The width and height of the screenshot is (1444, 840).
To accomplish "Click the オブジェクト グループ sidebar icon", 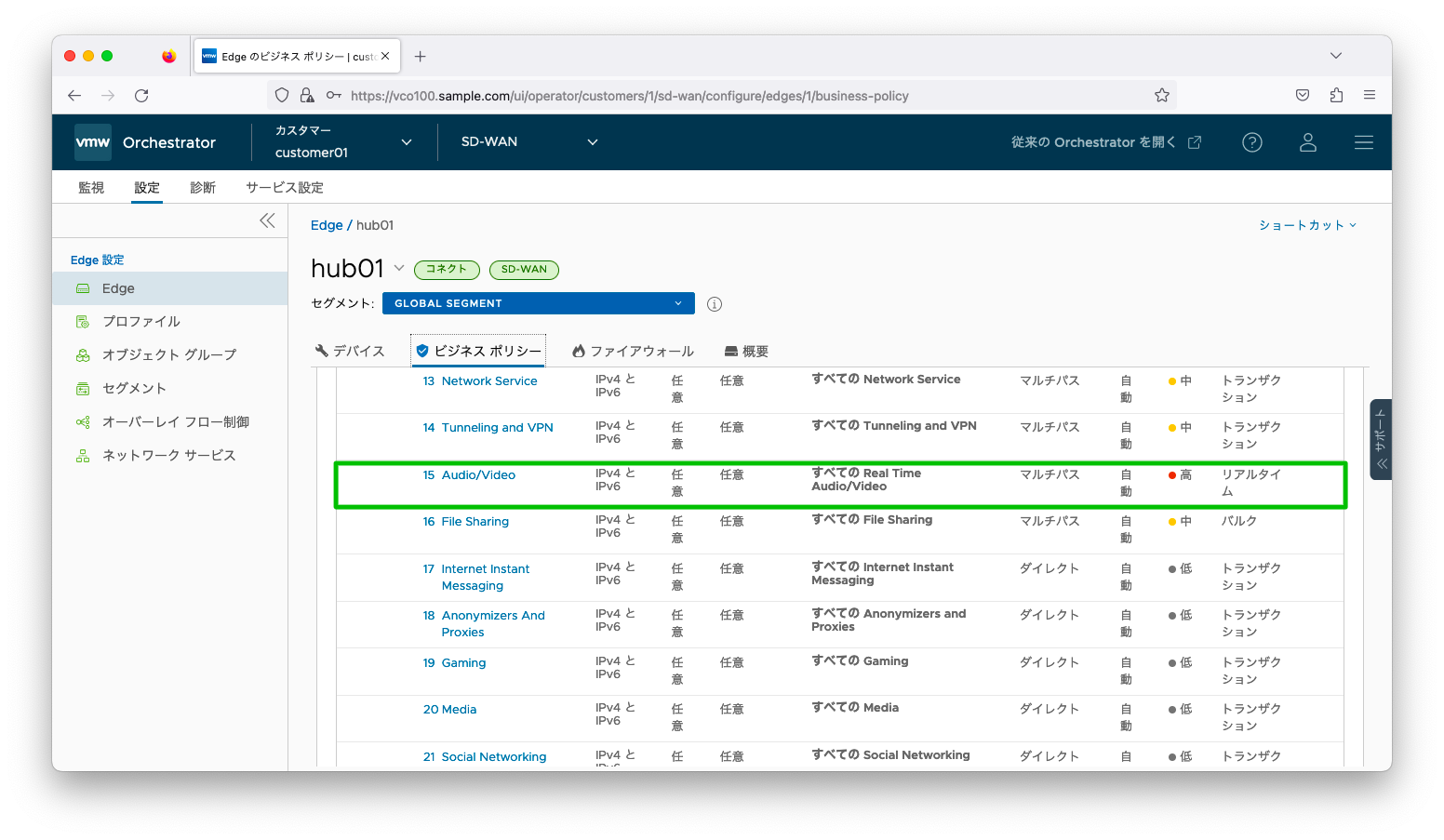I will tap(83, 355).
